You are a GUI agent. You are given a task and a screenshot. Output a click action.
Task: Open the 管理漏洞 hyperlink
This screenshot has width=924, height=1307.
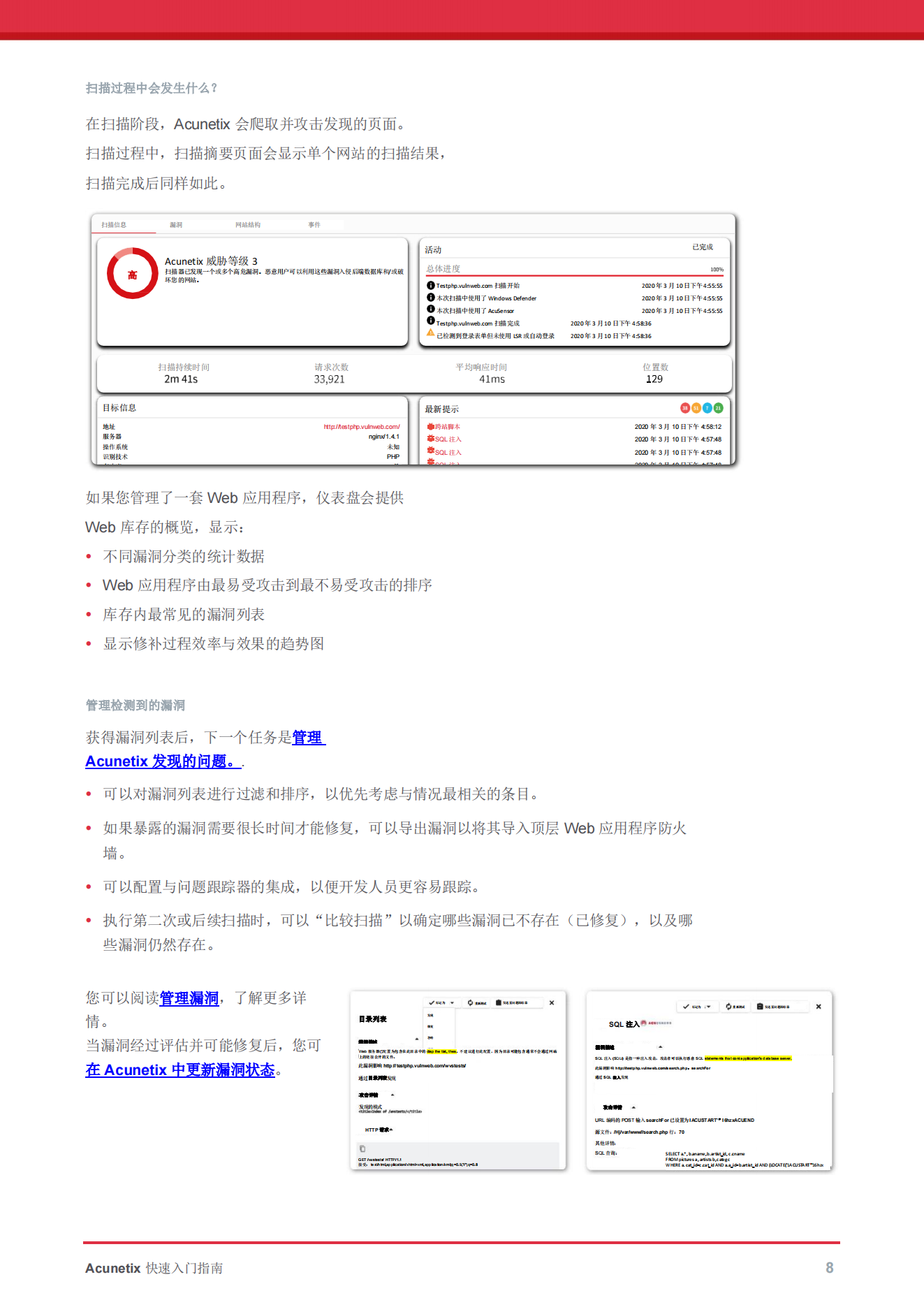(189, 998)
